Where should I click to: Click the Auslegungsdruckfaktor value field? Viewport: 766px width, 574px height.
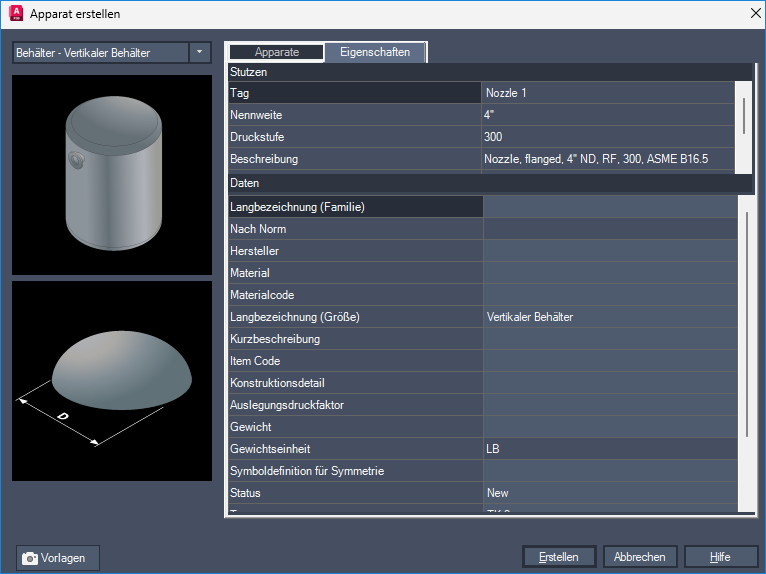610,404
